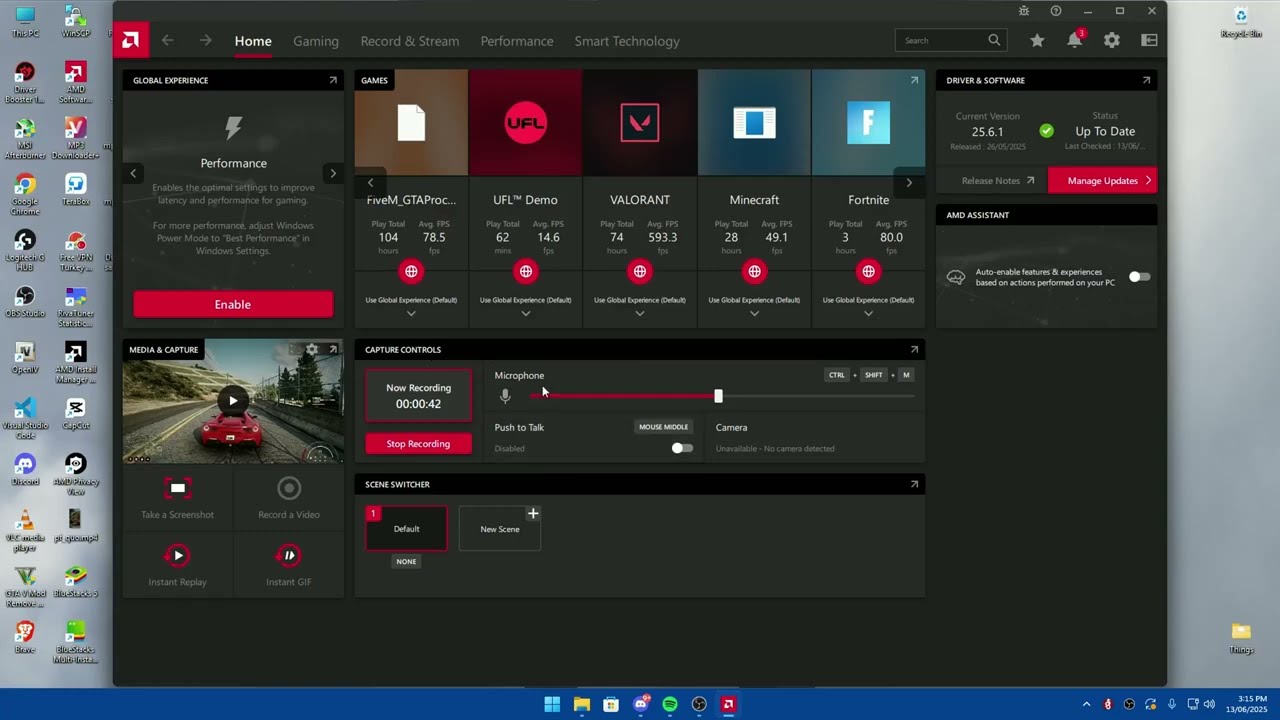Trigger Instant GIF icon
Viewport: 1280px width, 720px height.
[289, 555]
